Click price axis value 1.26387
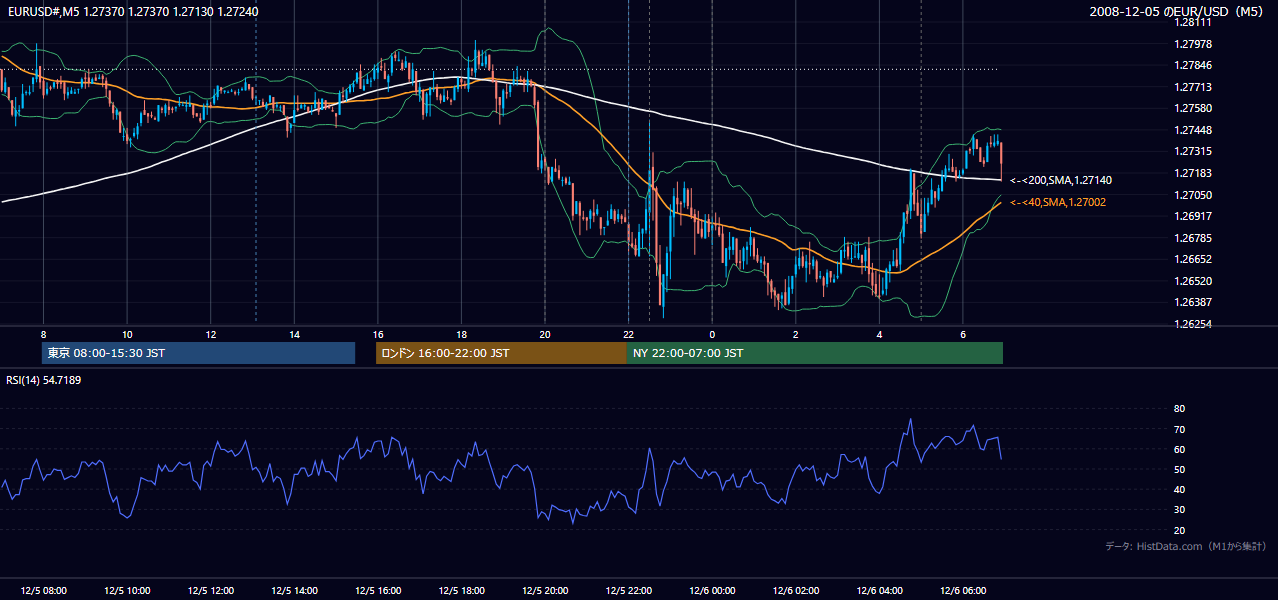 [1193, 302]
